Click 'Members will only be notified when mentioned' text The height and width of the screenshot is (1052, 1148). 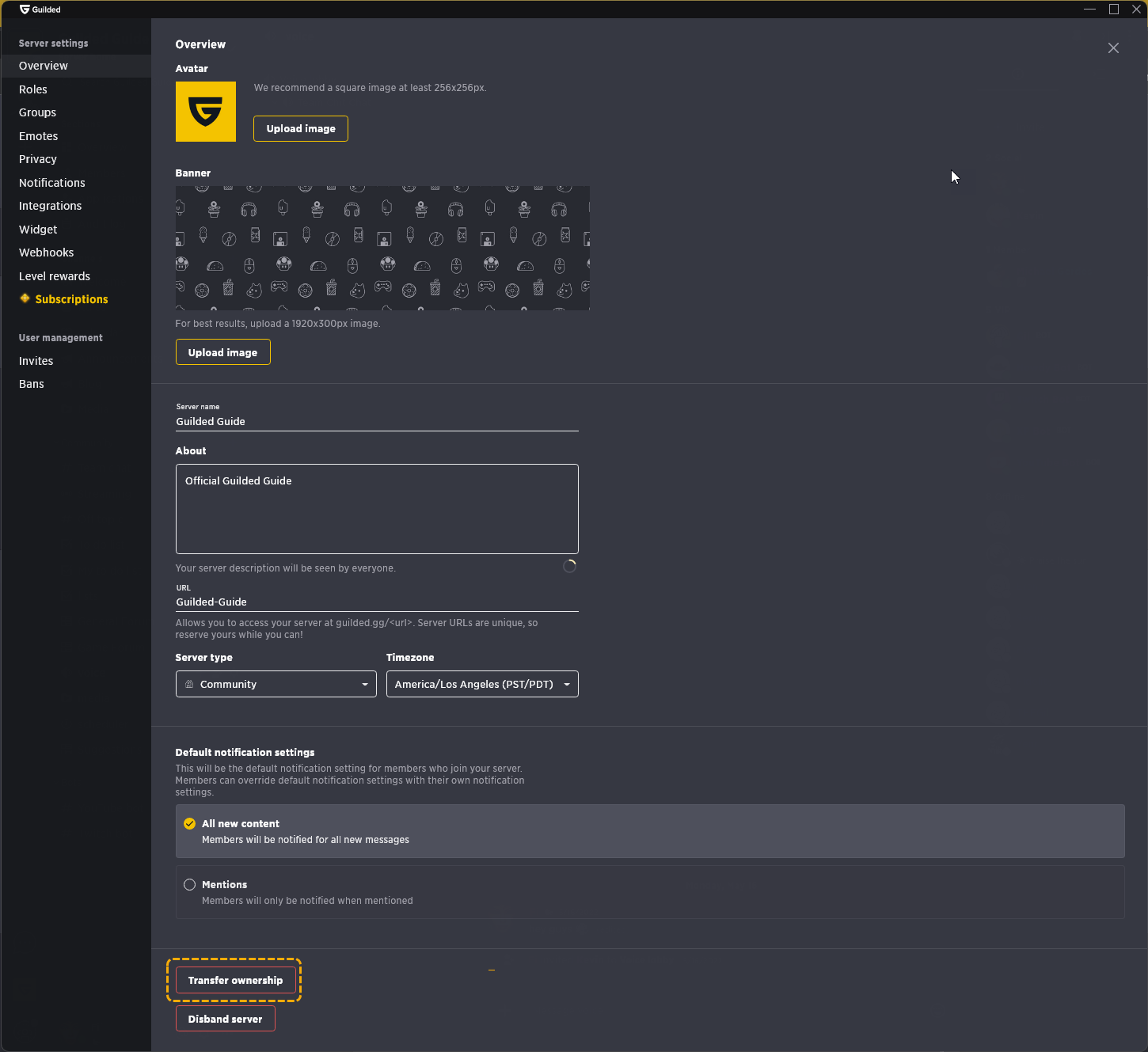tap(307, 901)
